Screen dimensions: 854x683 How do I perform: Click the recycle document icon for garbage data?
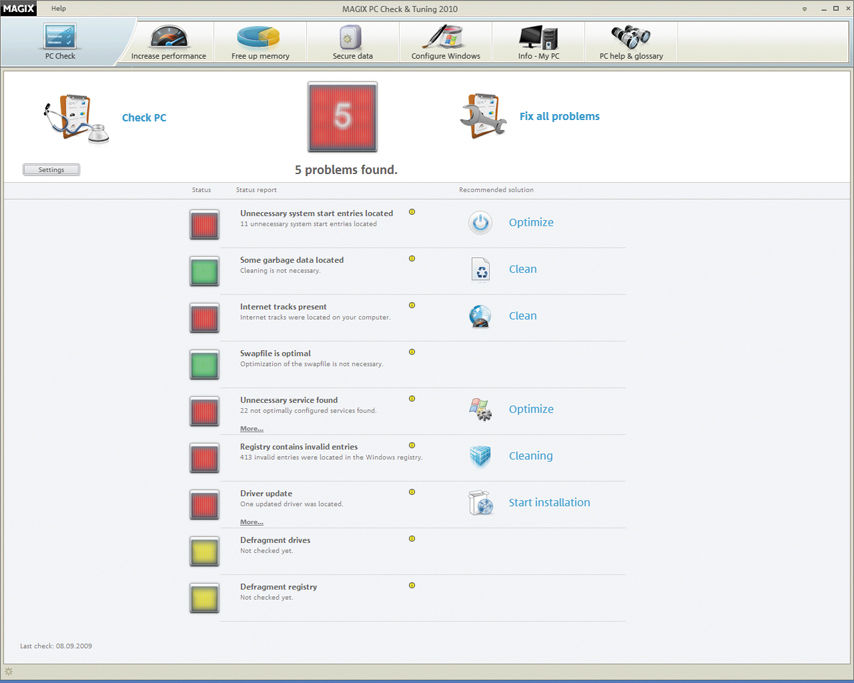[480, 269]
